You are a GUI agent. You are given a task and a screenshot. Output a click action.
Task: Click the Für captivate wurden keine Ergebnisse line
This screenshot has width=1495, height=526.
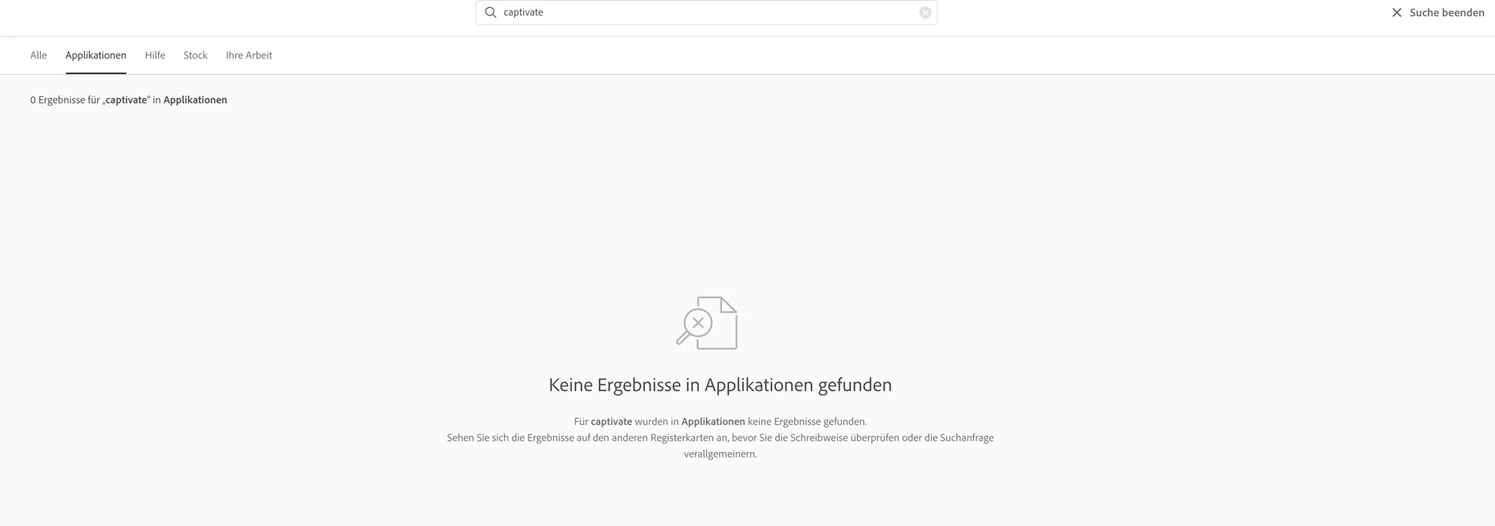tap(720, 422)
